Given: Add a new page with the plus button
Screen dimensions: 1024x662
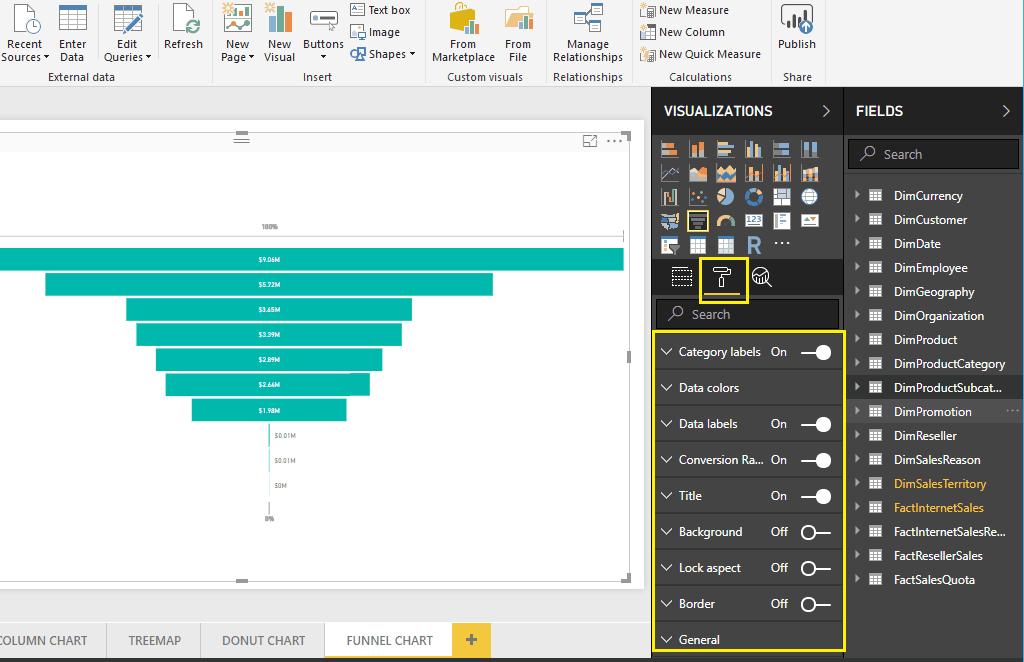Looking at the screenshot, I should pos(471,640).
